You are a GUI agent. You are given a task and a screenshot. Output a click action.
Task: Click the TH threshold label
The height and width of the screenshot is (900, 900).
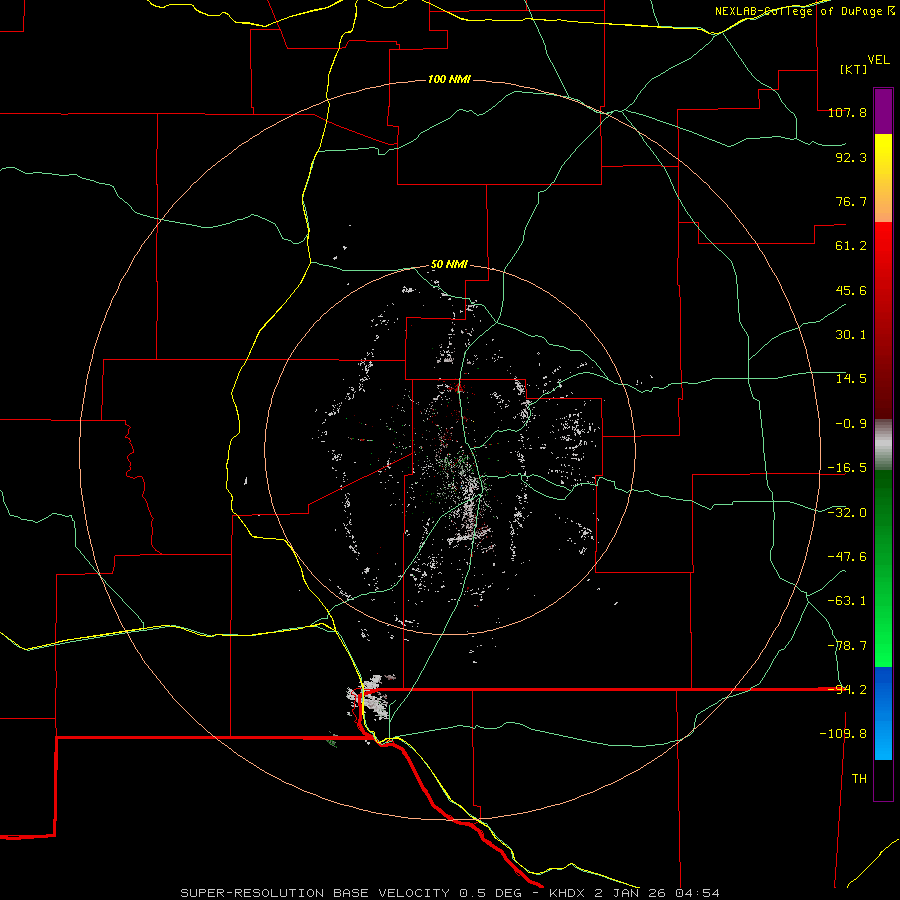click(x=859, y=779)
